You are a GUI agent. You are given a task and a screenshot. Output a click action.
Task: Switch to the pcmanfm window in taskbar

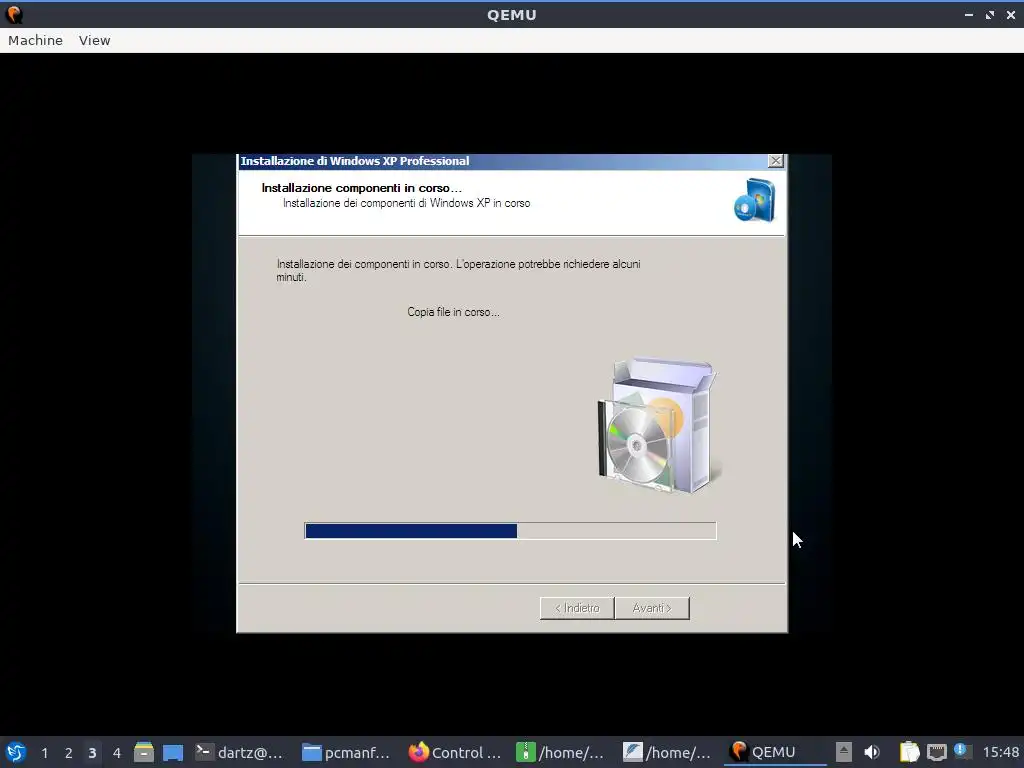click(346, 752)
